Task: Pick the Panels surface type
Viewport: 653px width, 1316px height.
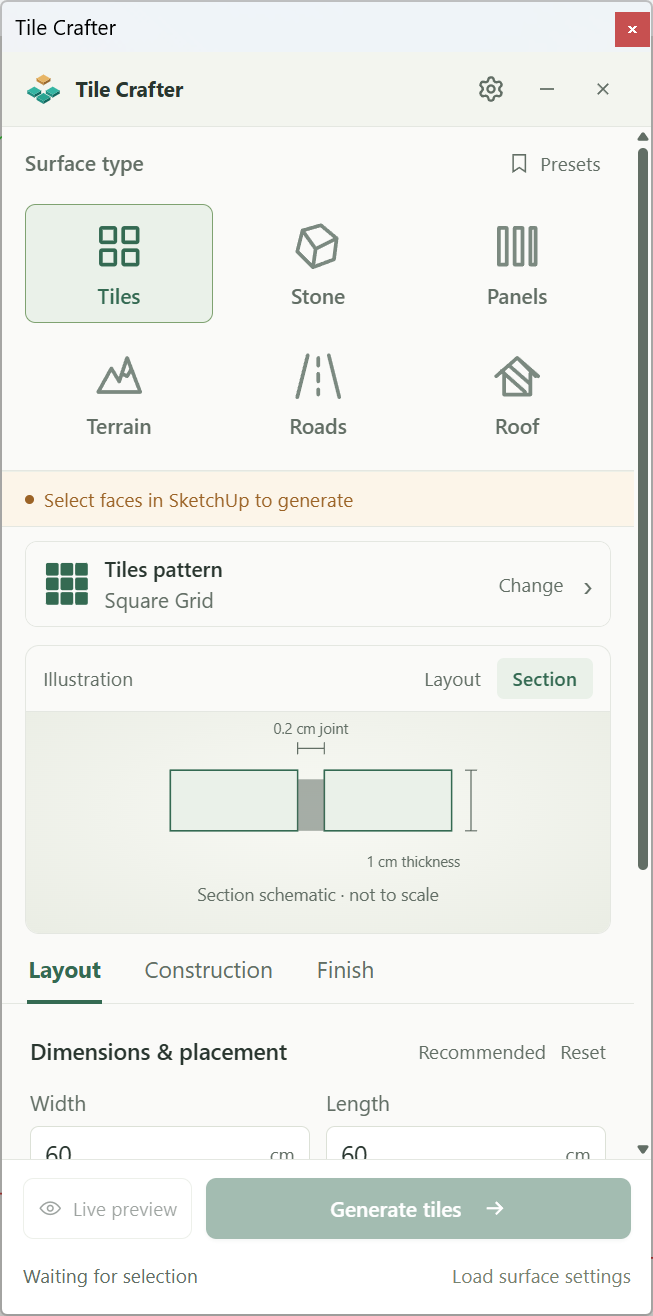Action: point(517,263)
